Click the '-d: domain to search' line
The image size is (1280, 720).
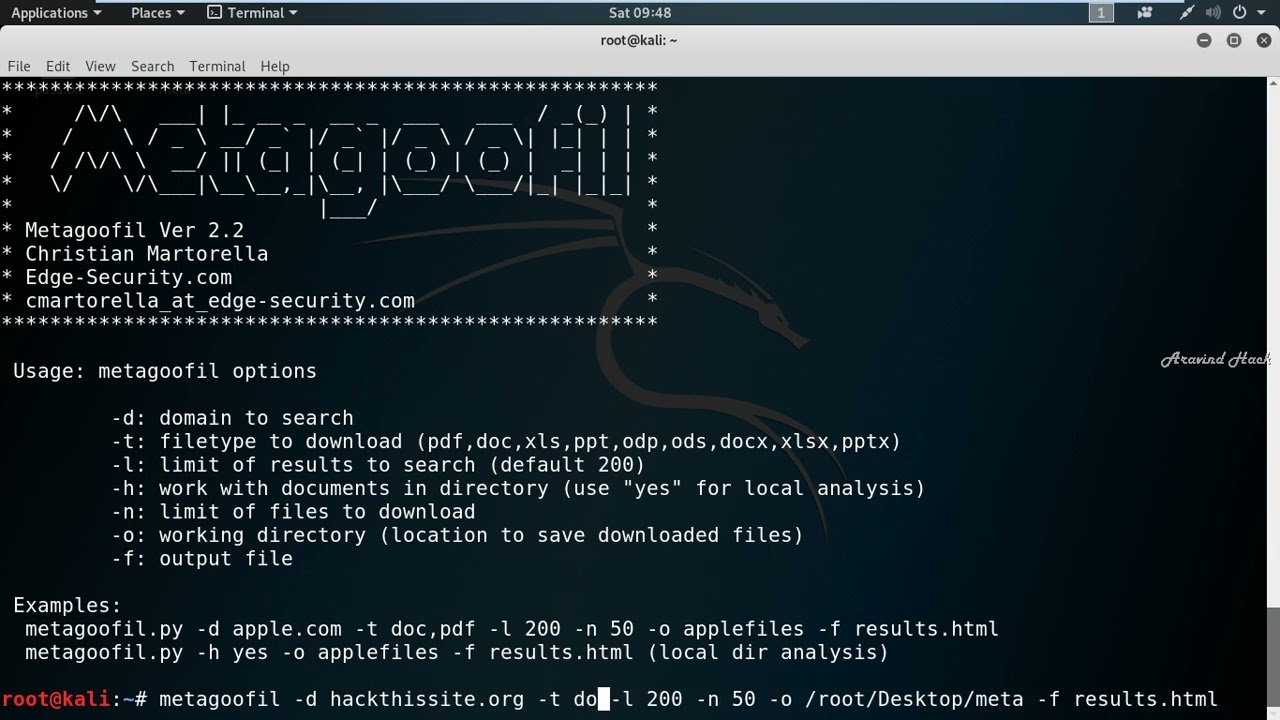[232, 418]
